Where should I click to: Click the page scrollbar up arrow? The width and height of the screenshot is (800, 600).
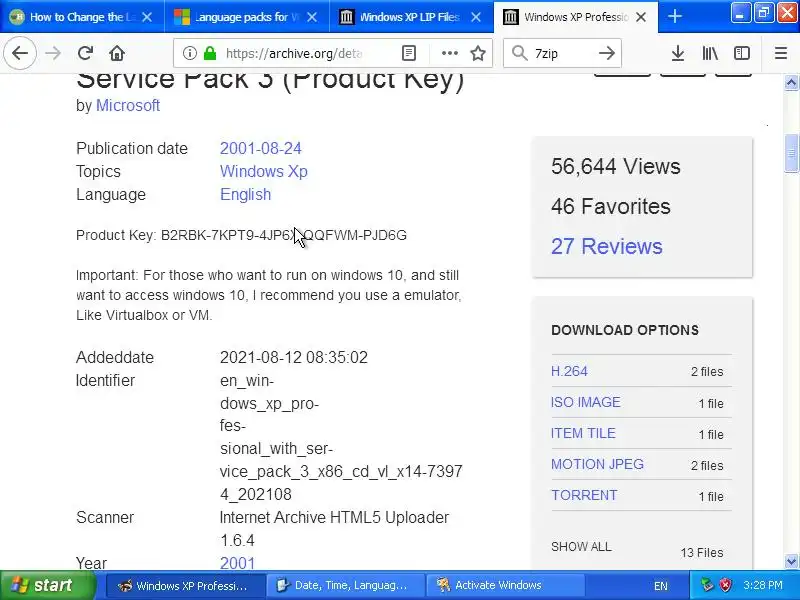(x=791, y=82)
